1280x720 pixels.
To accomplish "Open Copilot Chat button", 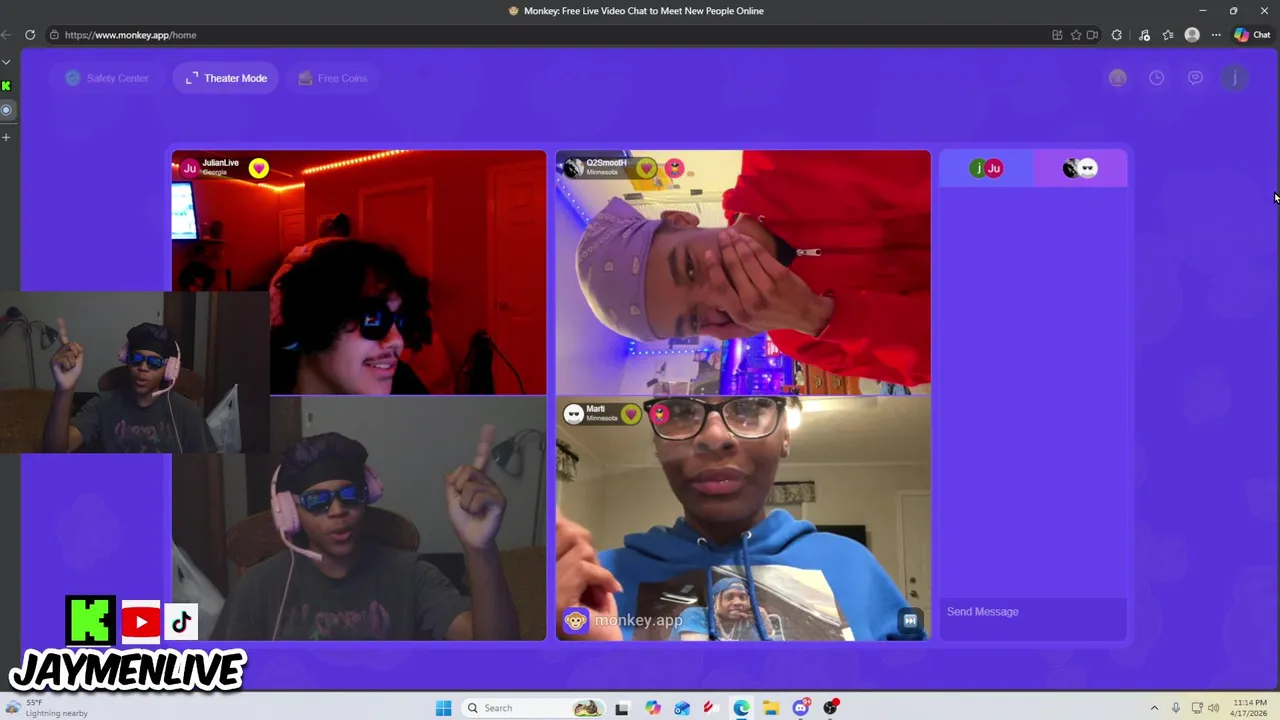I will click(x=1252, y=35).
